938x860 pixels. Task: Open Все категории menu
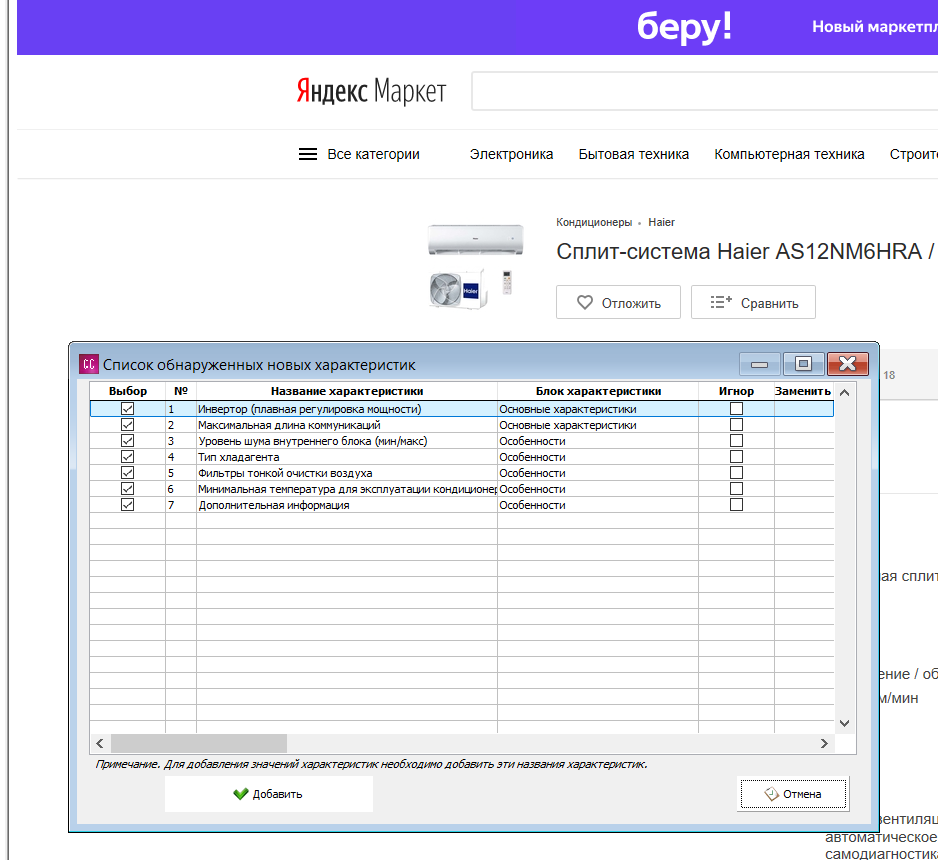[x=359, y=154]
